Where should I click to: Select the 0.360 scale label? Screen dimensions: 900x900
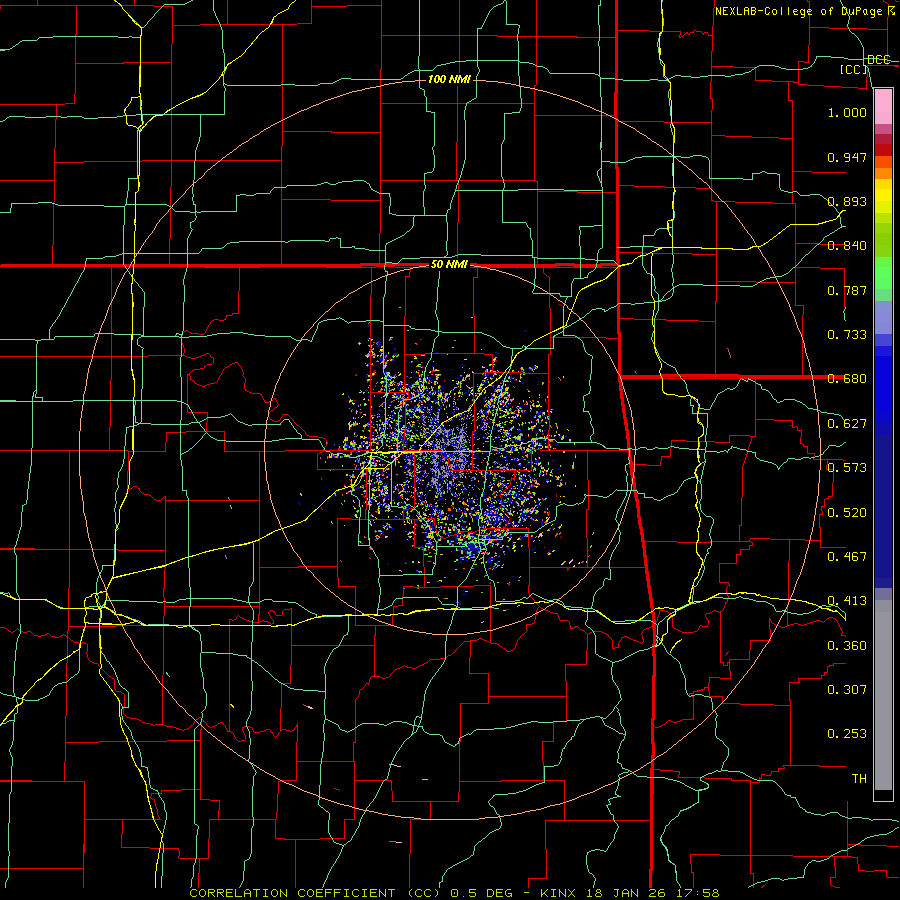click(847, 646)
